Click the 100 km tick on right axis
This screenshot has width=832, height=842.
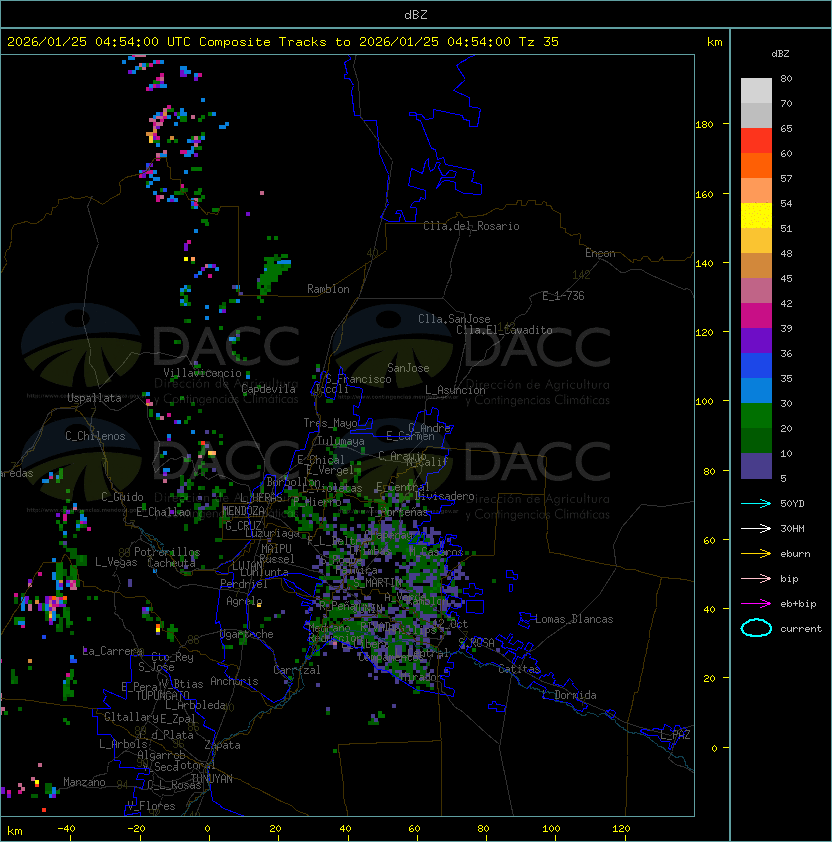click(x=704, y=401)
